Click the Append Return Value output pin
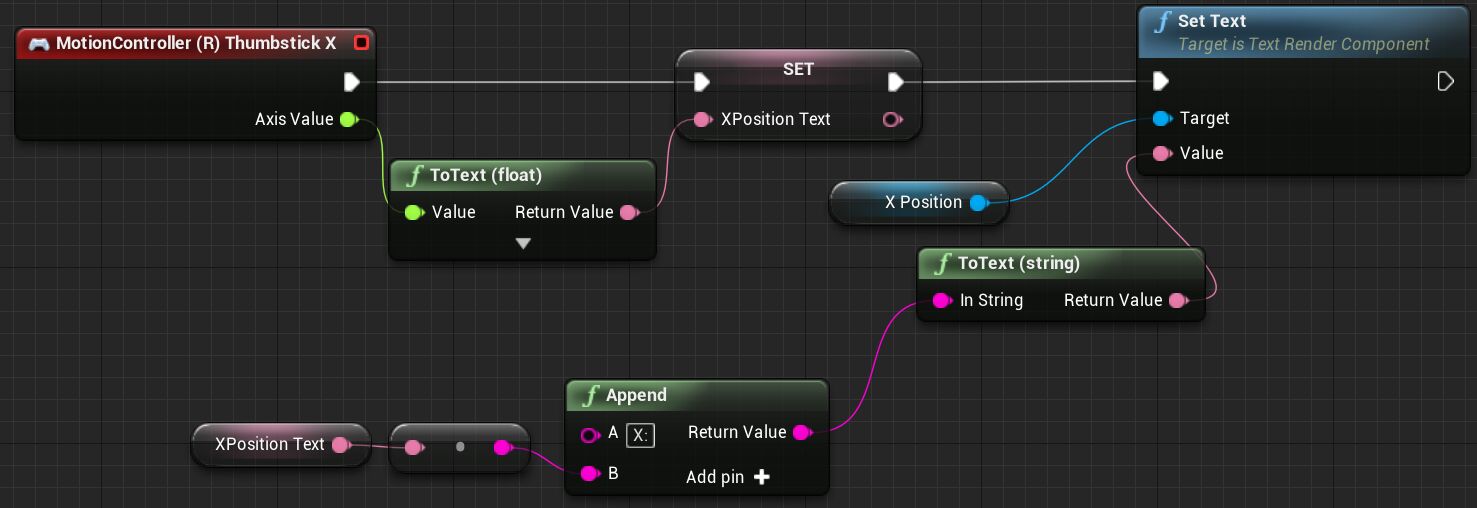The height and width of the screenshot is (508, 1477). point(801,432)
